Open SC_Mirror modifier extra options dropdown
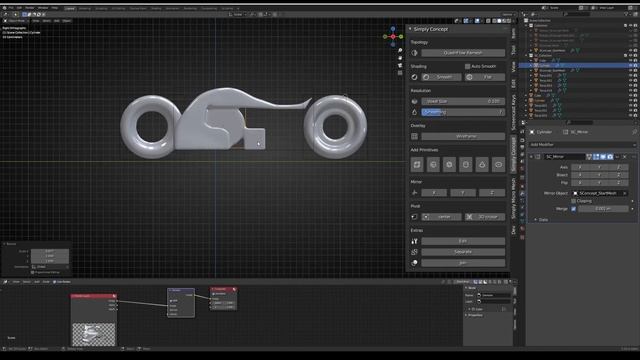Image resolution: width=640 pixels, height=360 pixels. 618,157
